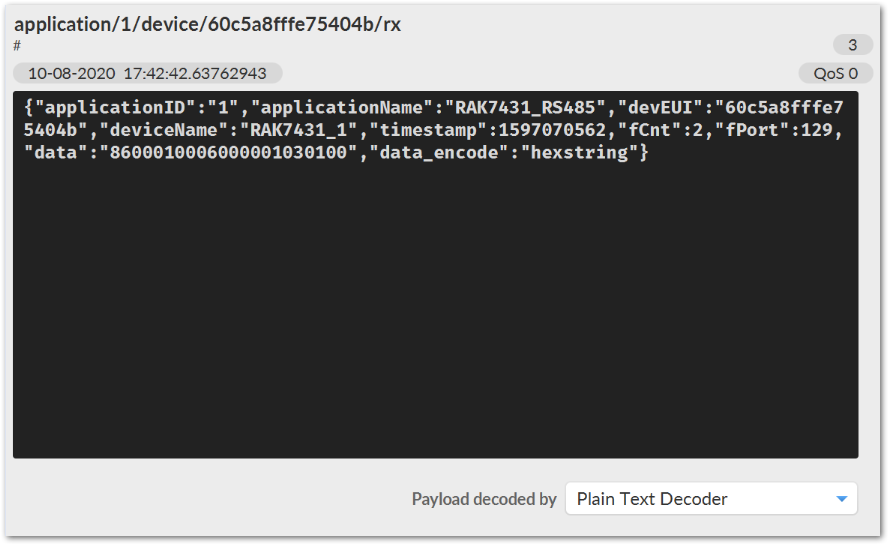
Task: Open the Plain Text Decoder dropdown arrow
Action: pyautogui.click(x=841, y=499)
